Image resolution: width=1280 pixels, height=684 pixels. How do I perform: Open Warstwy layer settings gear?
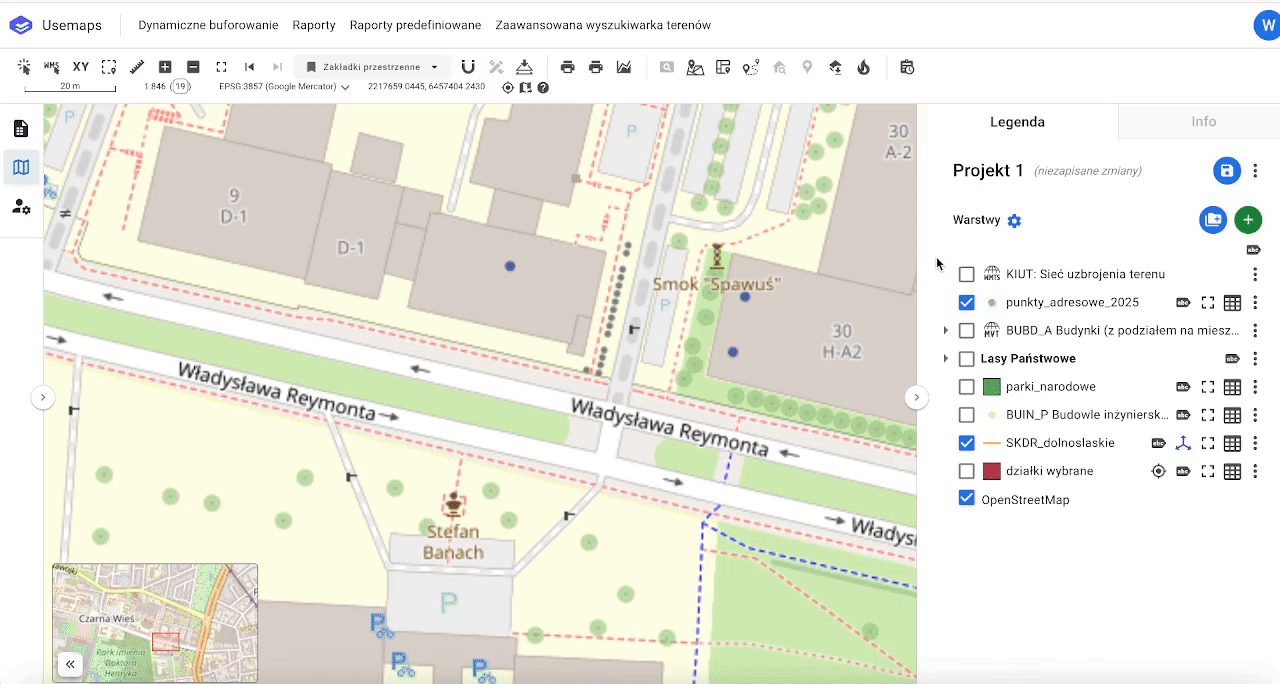[x=1014, y=221]
